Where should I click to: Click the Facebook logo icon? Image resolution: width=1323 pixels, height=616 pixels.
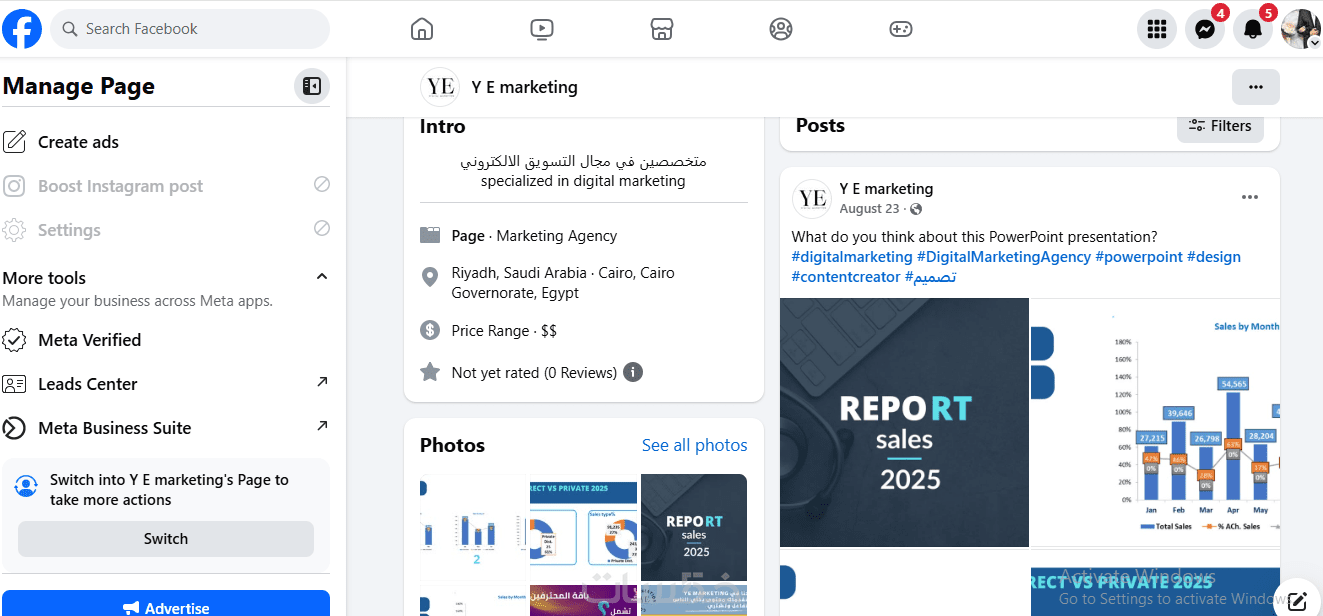point(22,29)
